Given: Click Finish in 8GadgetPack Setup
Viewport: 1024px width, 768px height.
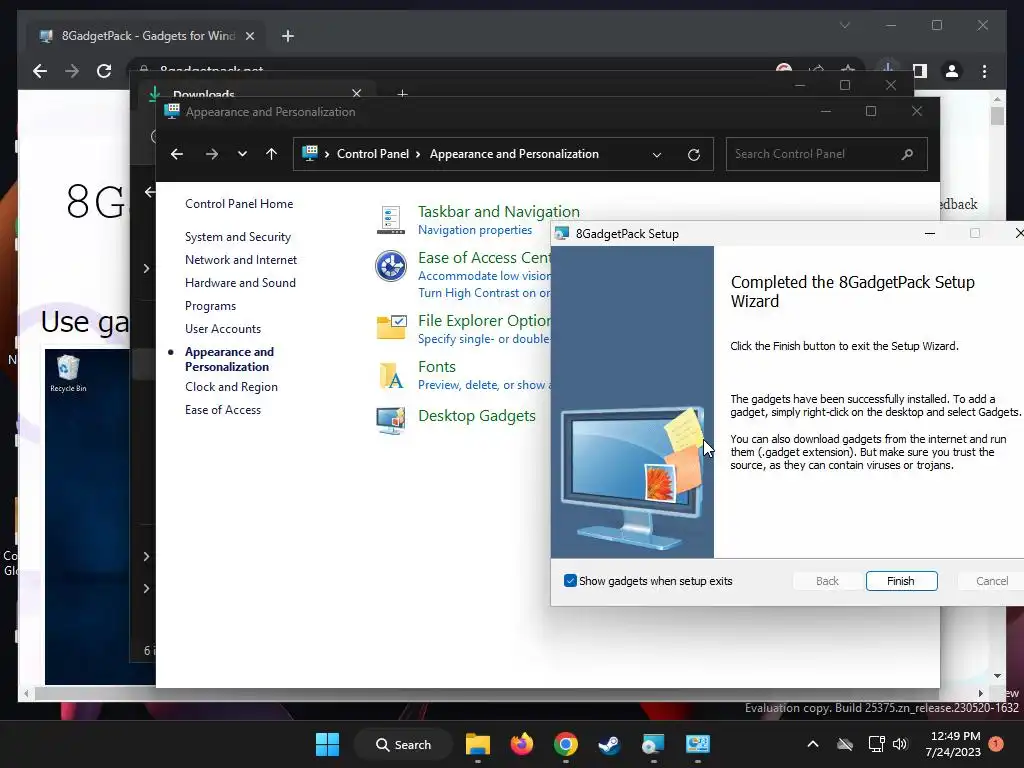Looking at the screenshot, I should [901, 581].
